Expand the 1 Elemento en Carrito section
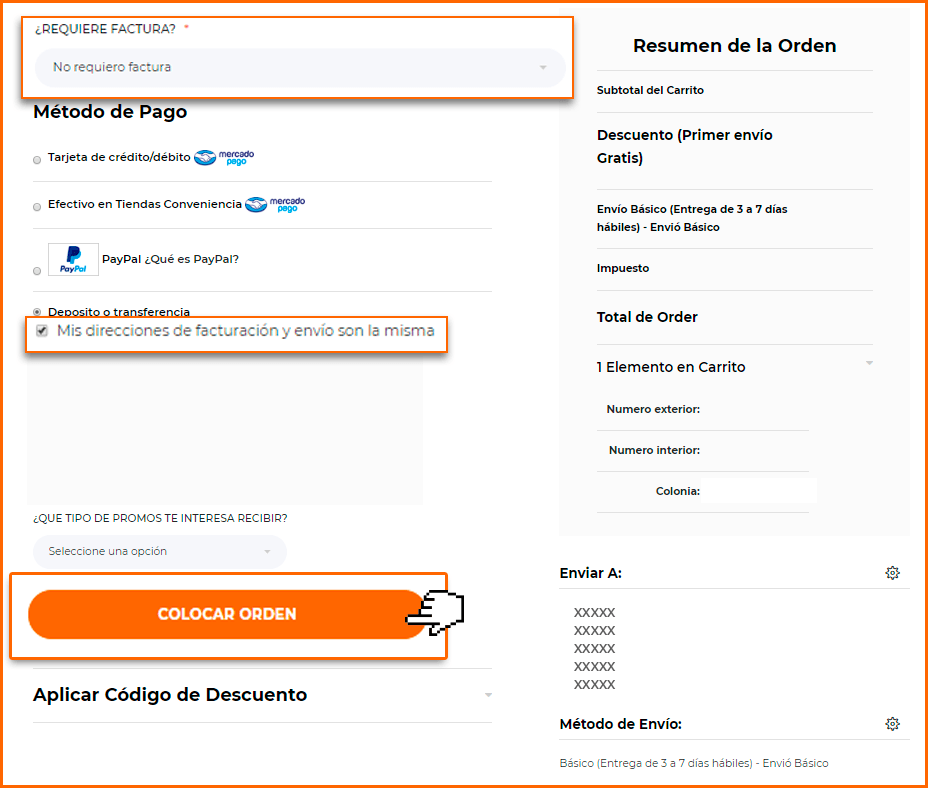 point(734,367)
